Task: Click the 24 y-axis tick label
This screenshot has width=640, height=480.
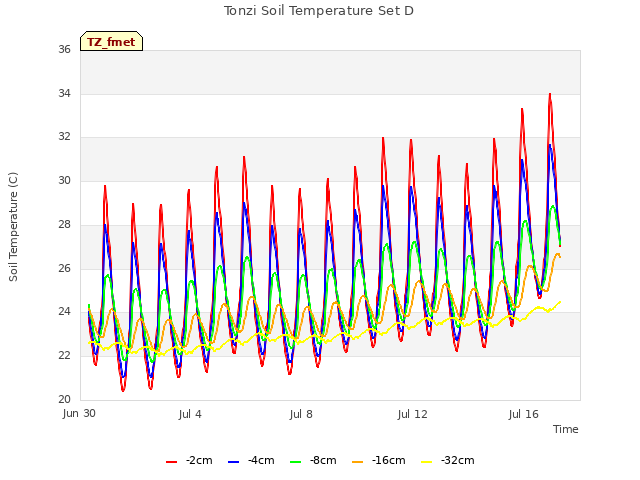Action: click(64, 312)
